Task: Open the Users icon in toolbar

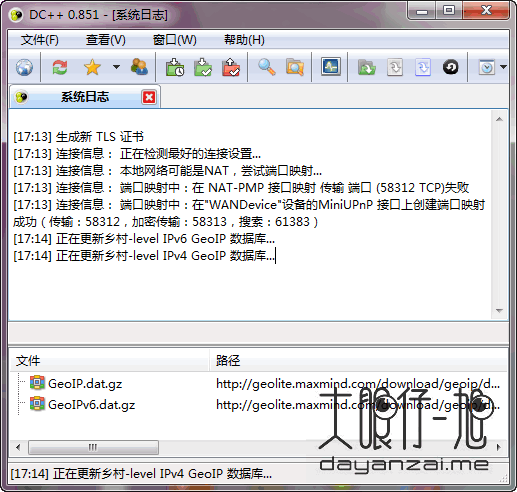Action: [x=139, y=67]
